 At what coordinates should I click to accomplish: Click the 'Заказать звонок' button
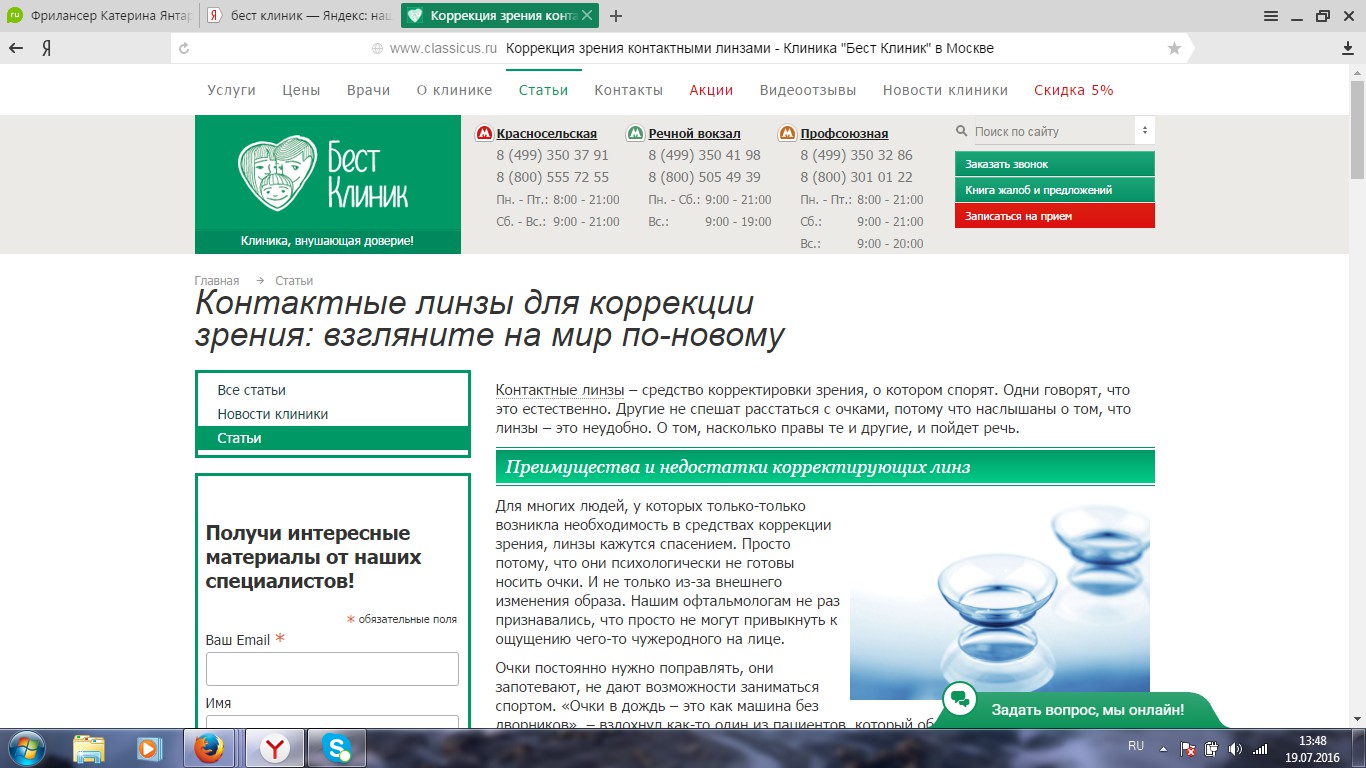point(1055,164)
